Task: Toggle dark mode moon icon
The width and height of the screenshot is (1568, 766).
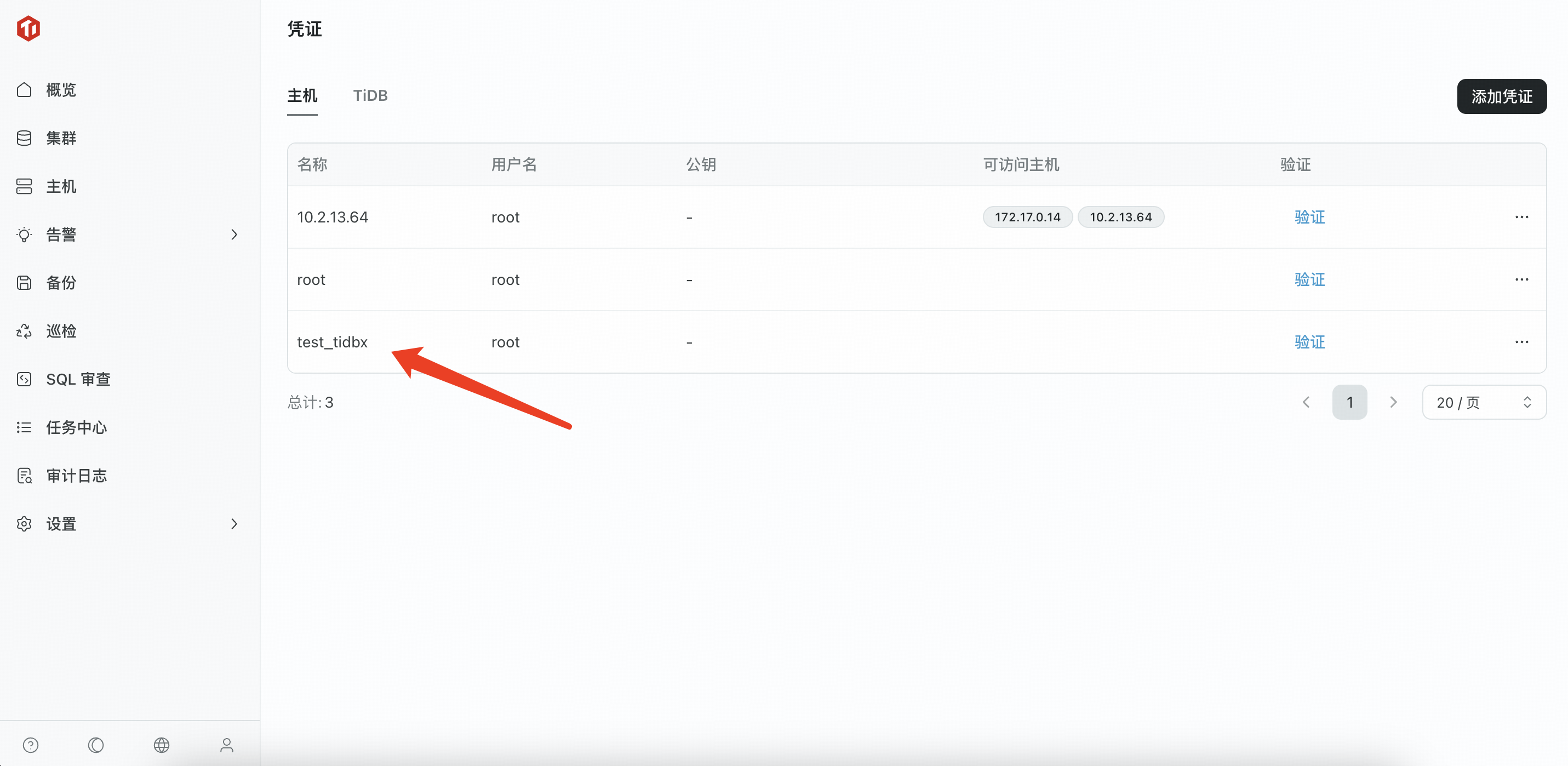Action: (x=96, y=745)
